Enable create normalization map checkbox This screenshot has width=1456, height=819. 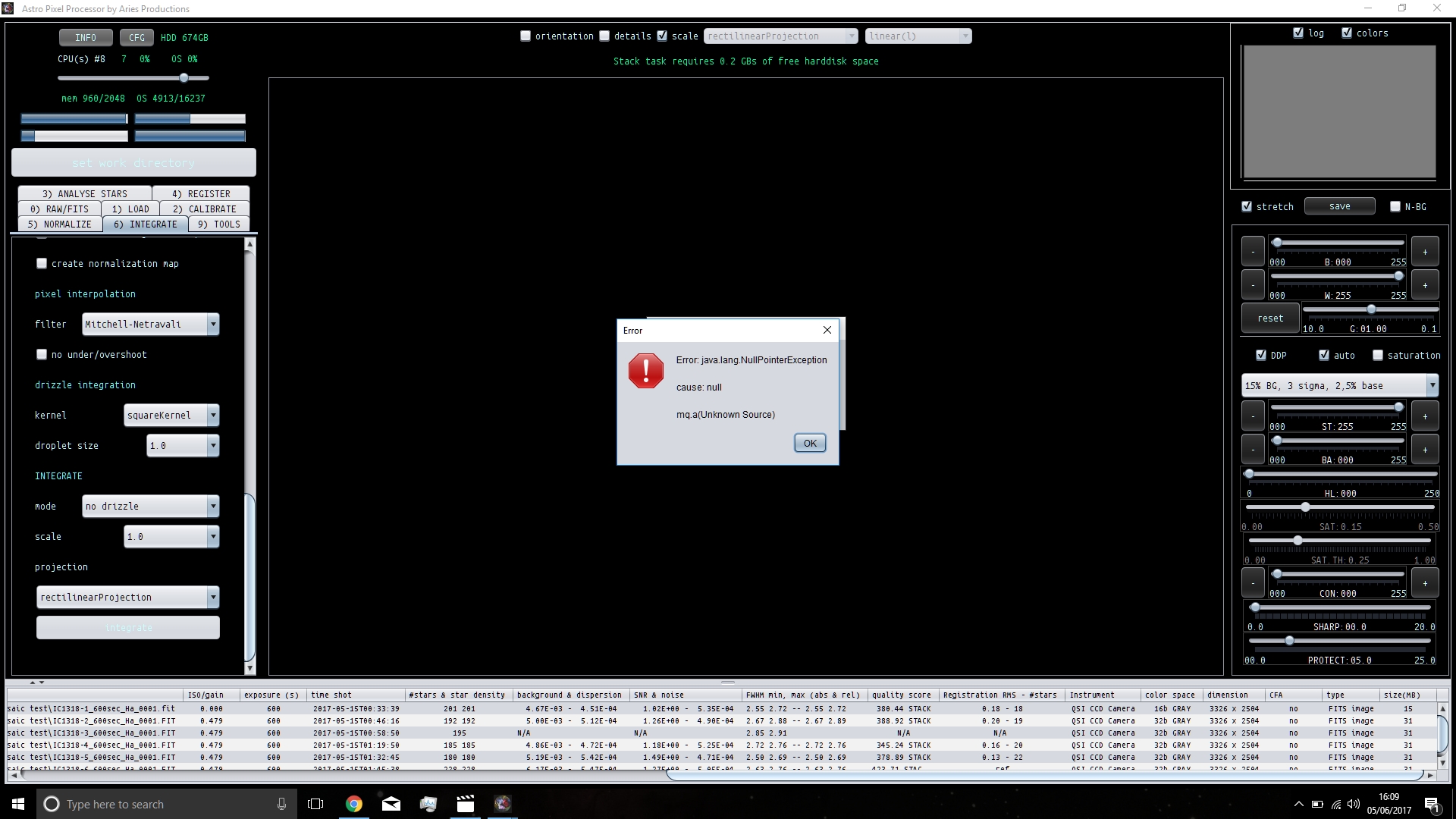42,263
